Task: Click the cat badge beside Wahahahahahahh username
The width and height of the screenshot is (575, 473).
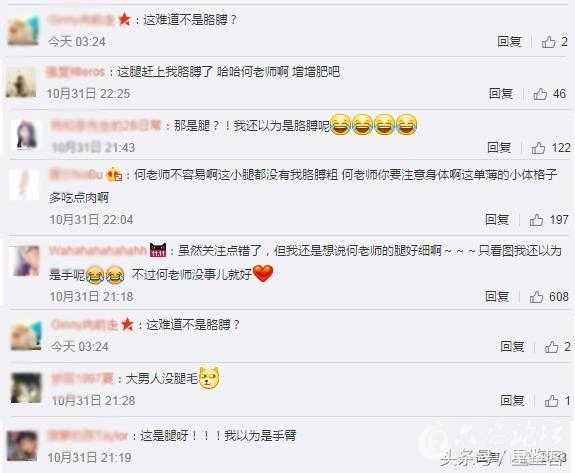Action: (x=158, y=250)
